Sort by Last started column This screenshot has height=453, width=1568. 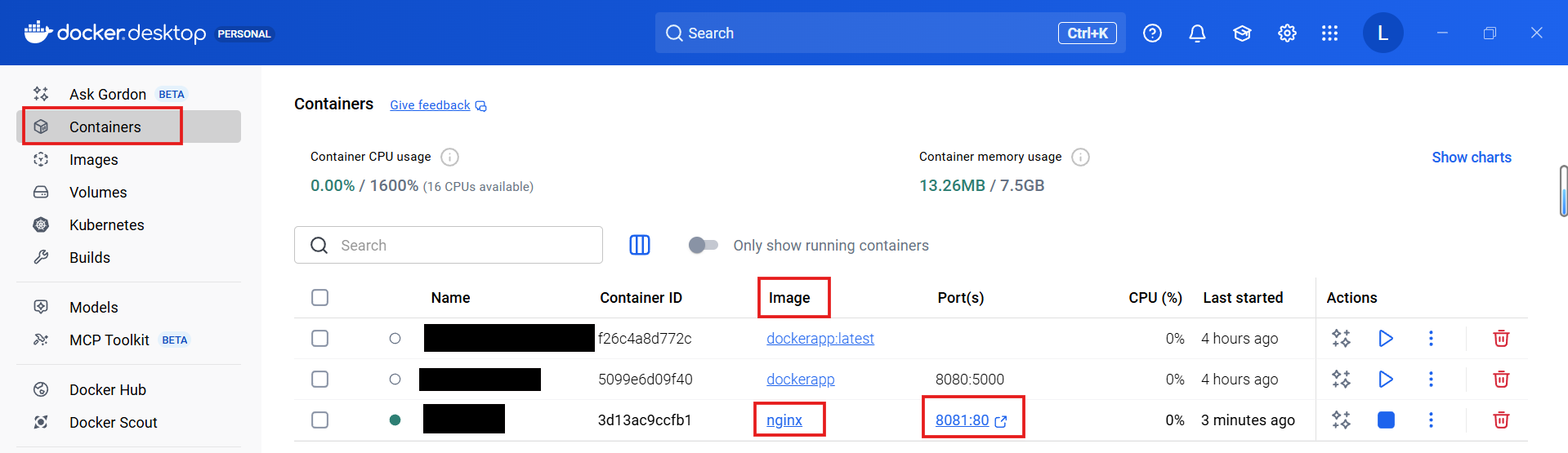point(1243,298)
